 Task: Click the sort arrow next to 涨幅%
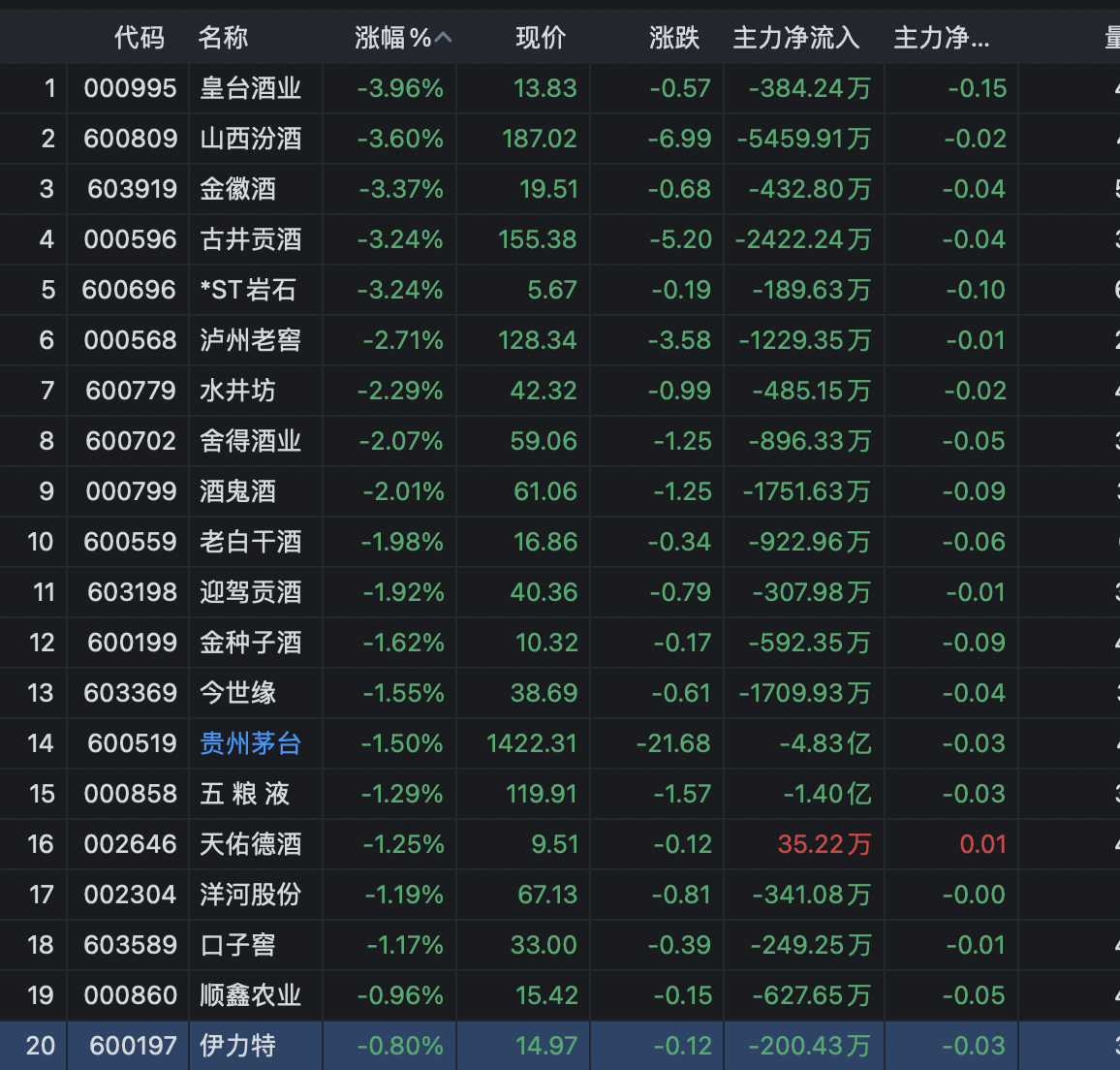443,37
